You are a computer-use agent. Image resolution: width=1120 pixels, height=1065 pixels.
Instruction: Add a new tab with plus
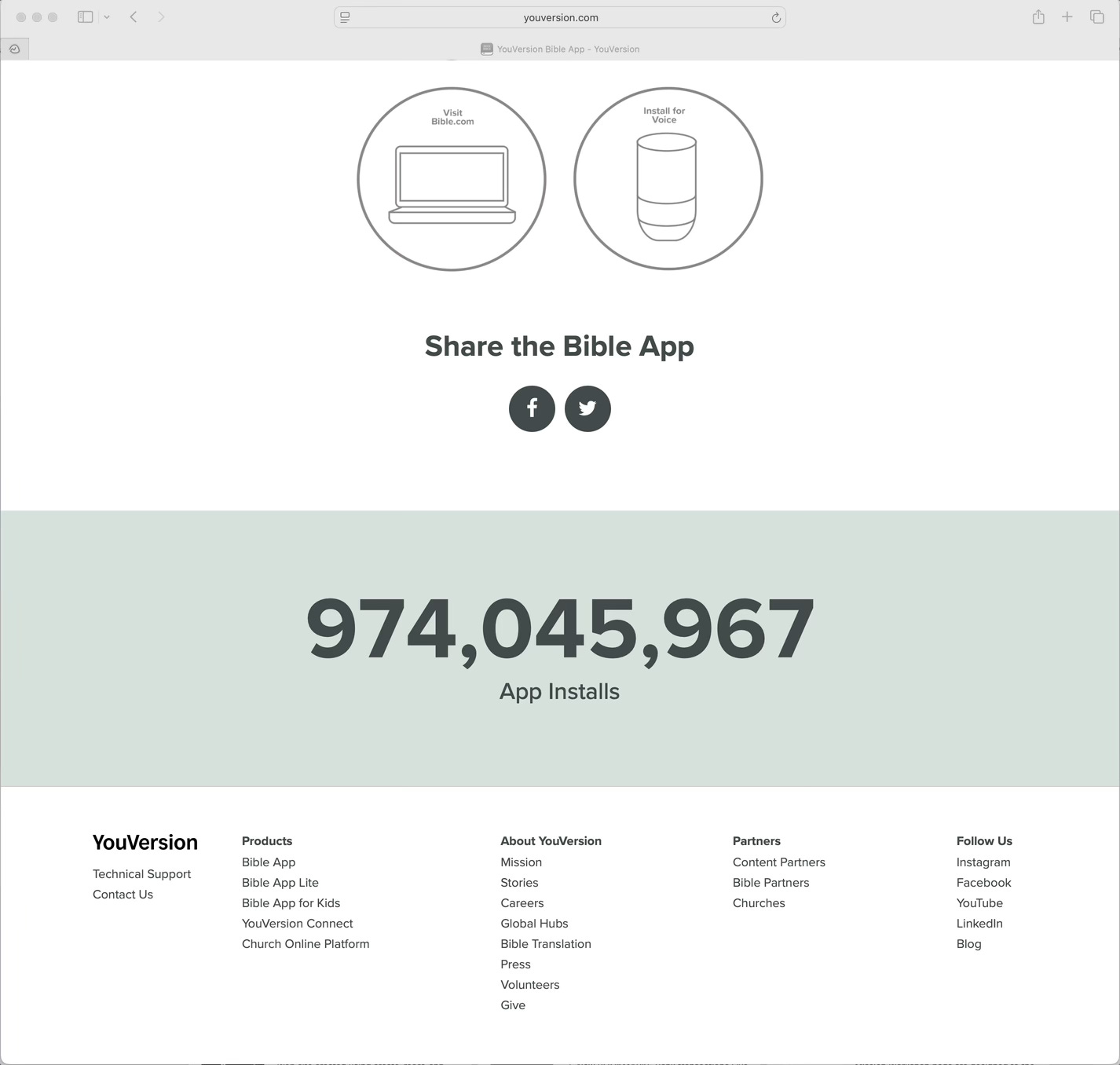click(x=1067, y=16)
